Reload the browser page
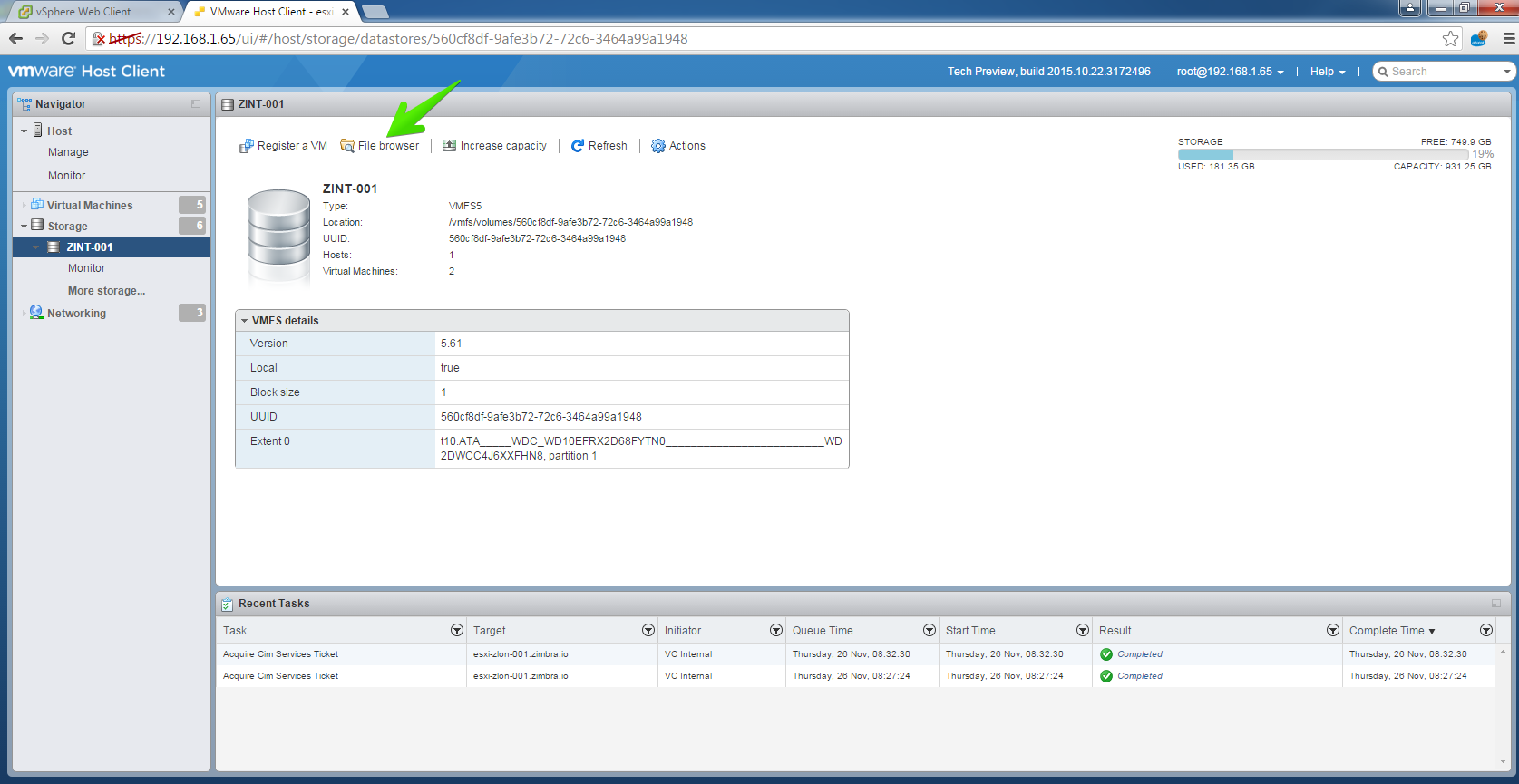Image resolution: width=1519 pixels, height=784 pixels. (x=68, y=38)
